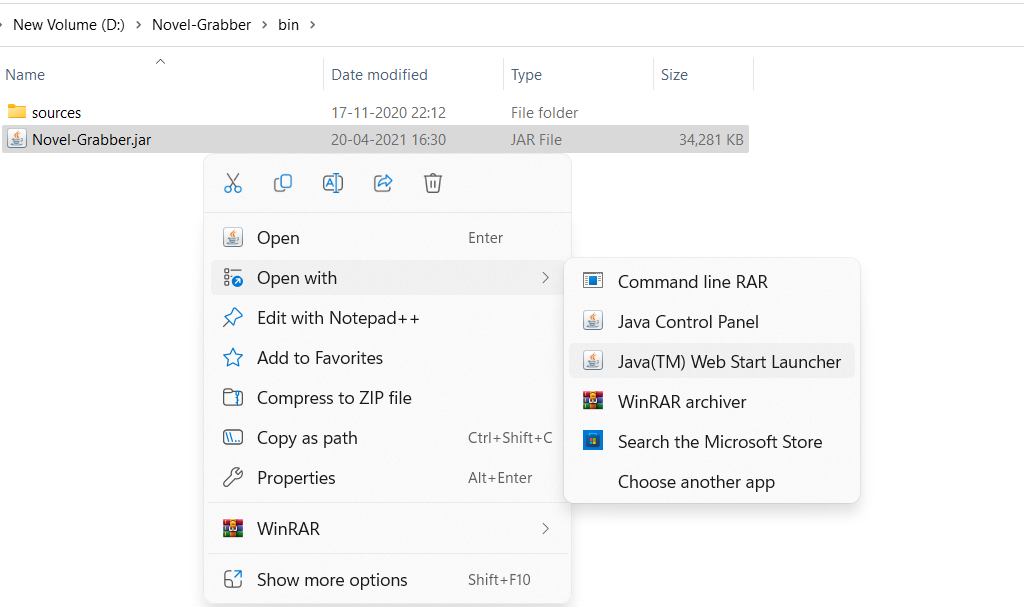Screen dimensions: 1024x607
Task: Expand the chevron after bin breadcrumb
Action: coord(313,25)
